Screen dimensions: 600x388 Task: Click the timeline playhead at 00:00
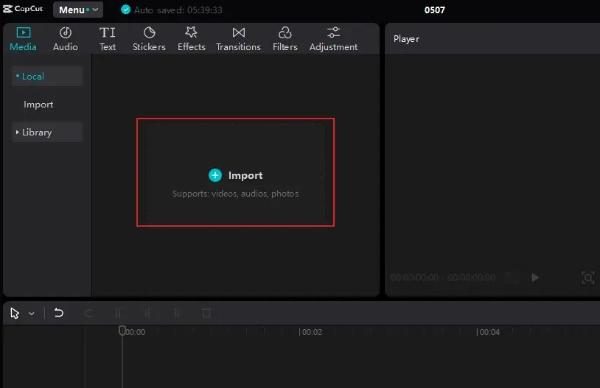(x=122, y=330)
